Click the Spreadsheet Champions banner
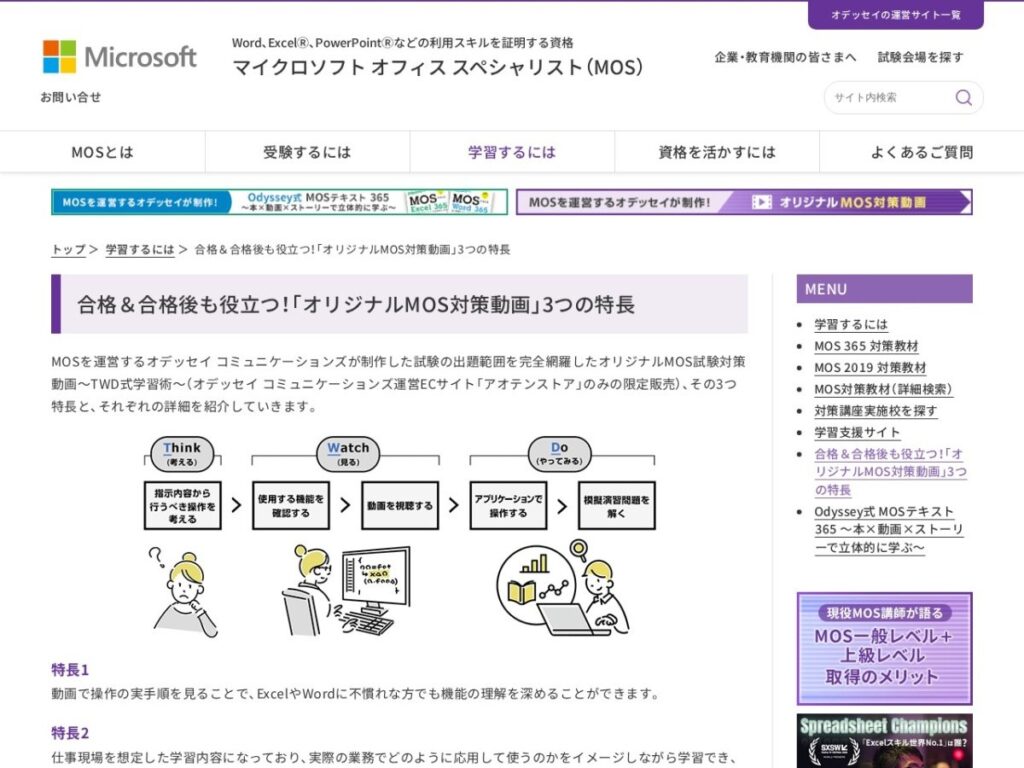The height and width of the screenshot is (768, 1024). 884,741
